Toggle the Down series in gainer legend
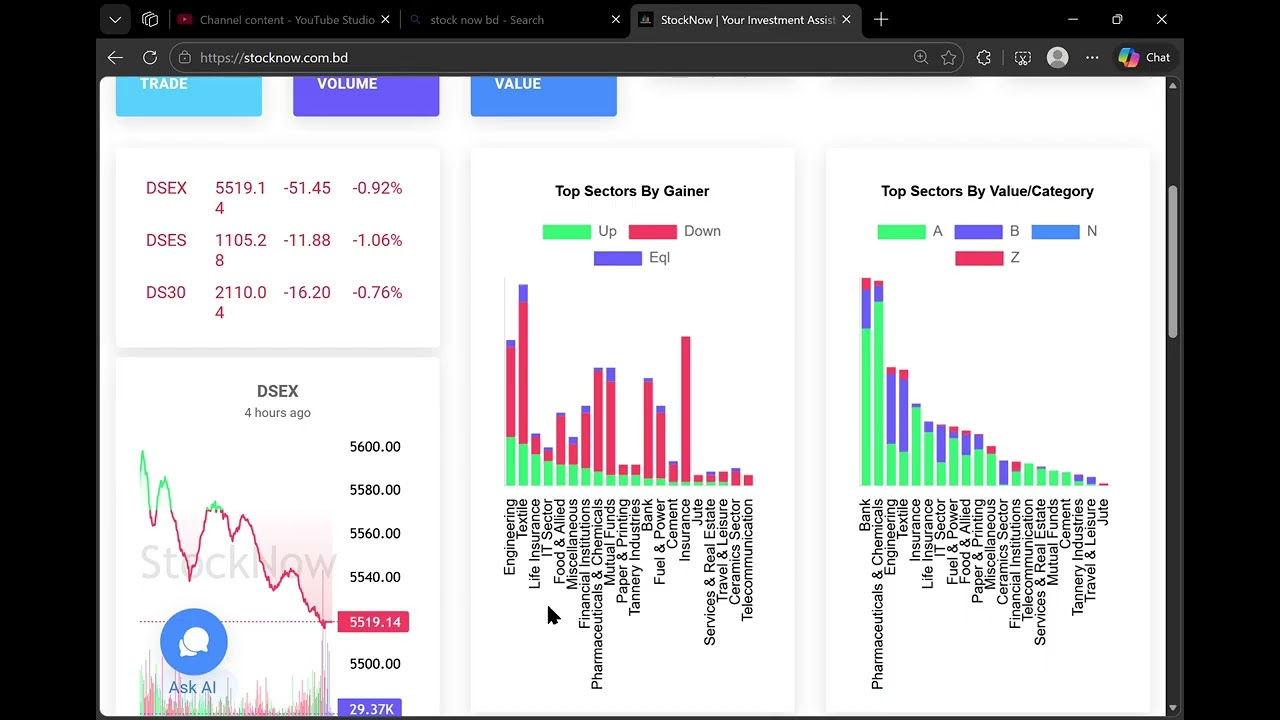This screenshot has height=720, width=1280. coord(675,231)
